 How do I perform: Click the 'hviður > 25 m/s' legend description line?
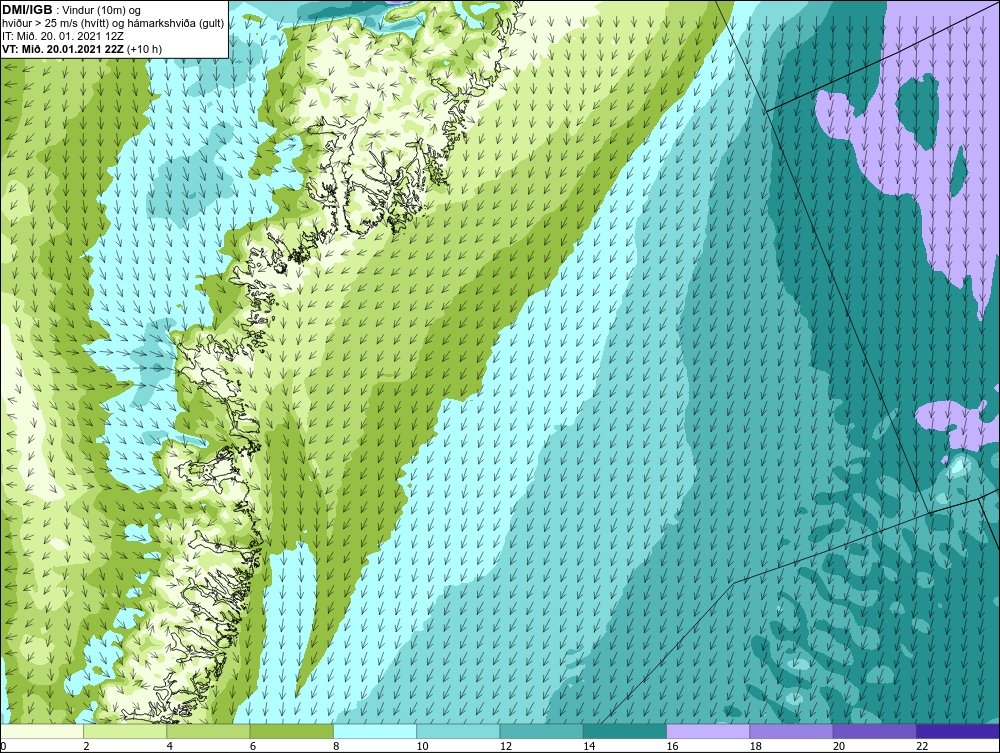coord(113,24)
